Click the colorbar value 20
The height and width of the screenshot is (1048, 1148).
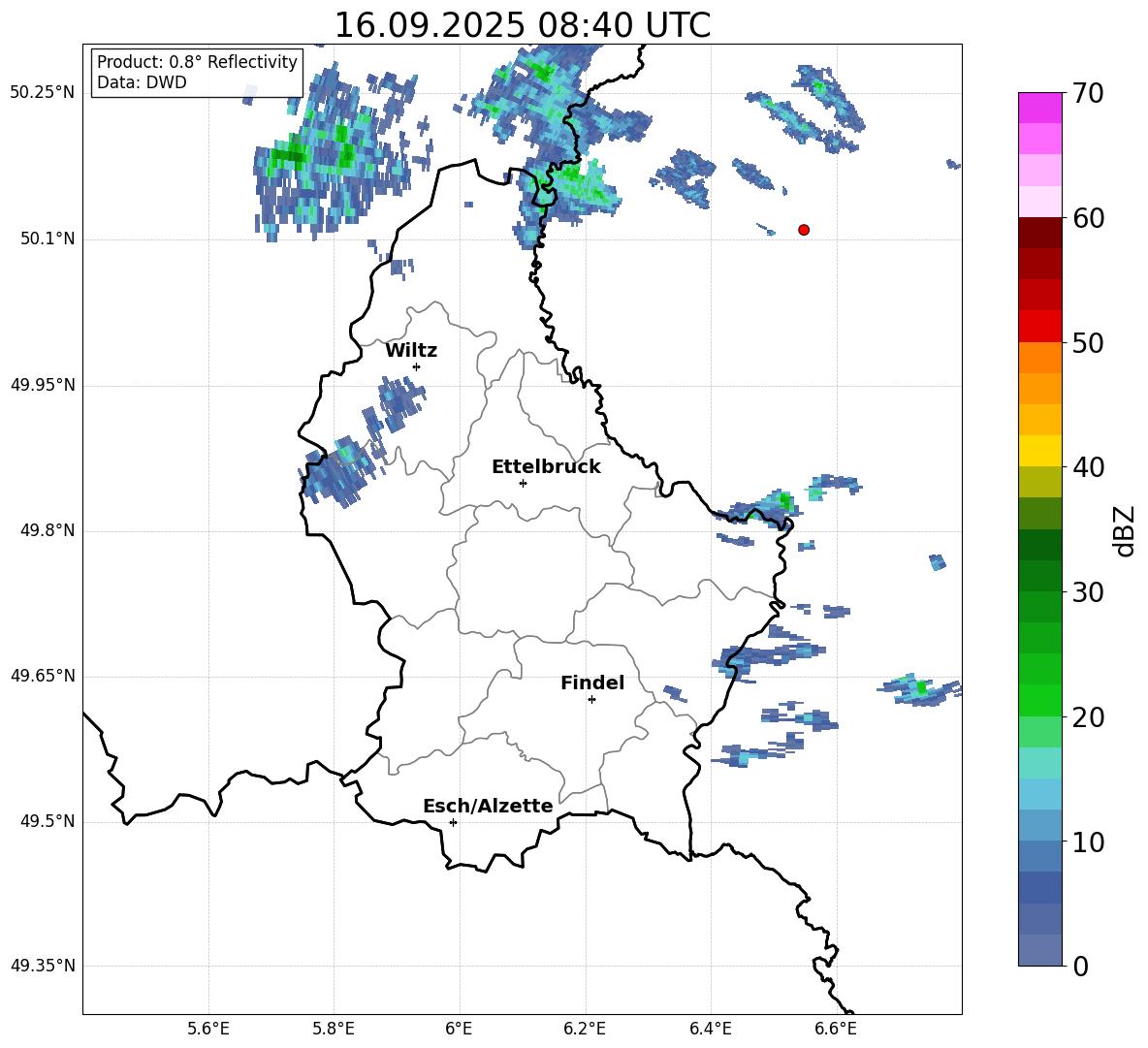(1088, 716)
